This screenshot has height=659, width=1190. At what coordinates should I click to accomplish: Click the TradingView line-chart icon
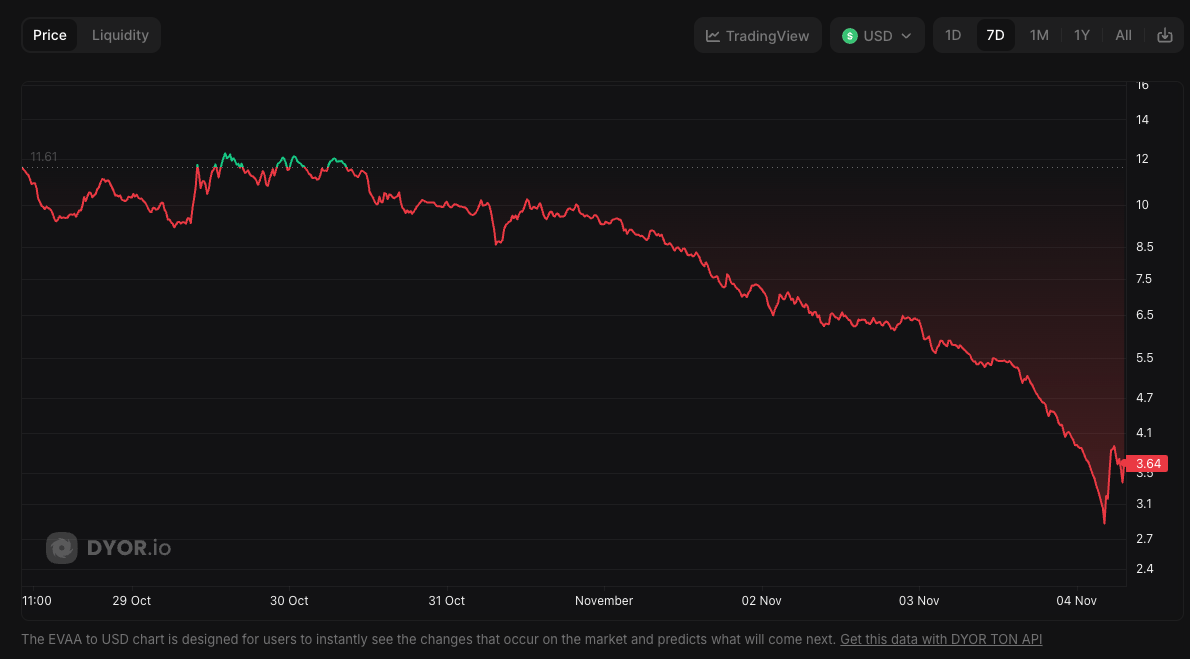click(713, 35)
